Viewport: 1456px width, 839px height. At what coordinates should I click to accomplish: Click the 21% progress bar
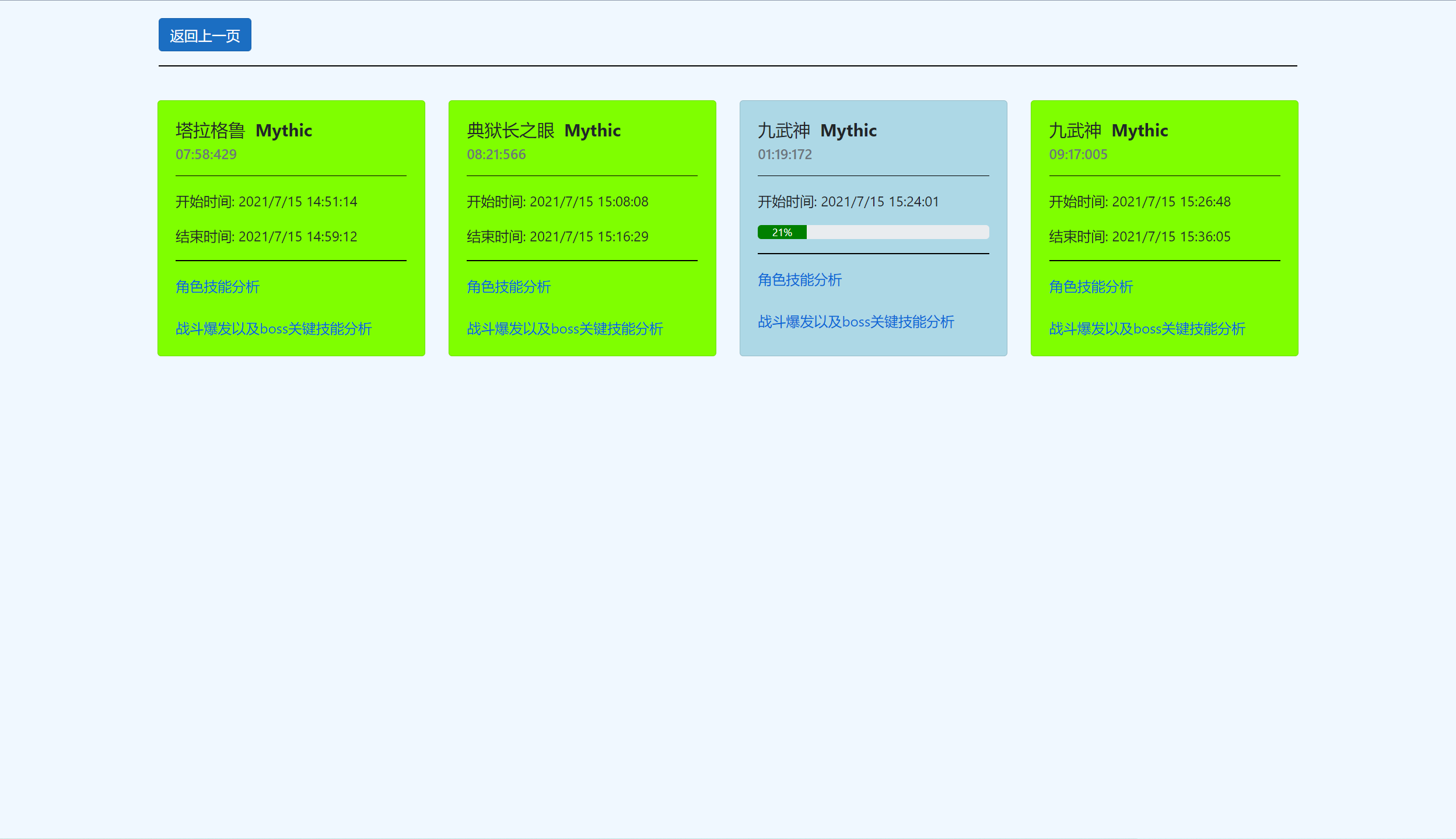[873, 232]
